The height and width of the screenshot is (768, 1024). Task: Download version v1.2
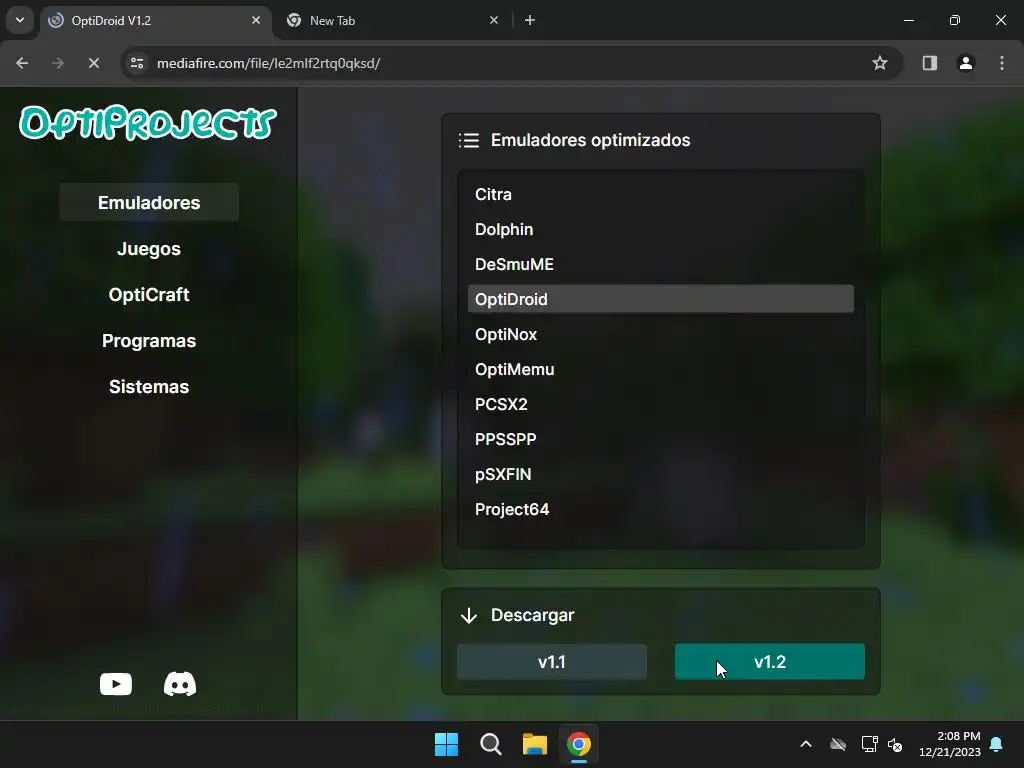pos(769,662)
